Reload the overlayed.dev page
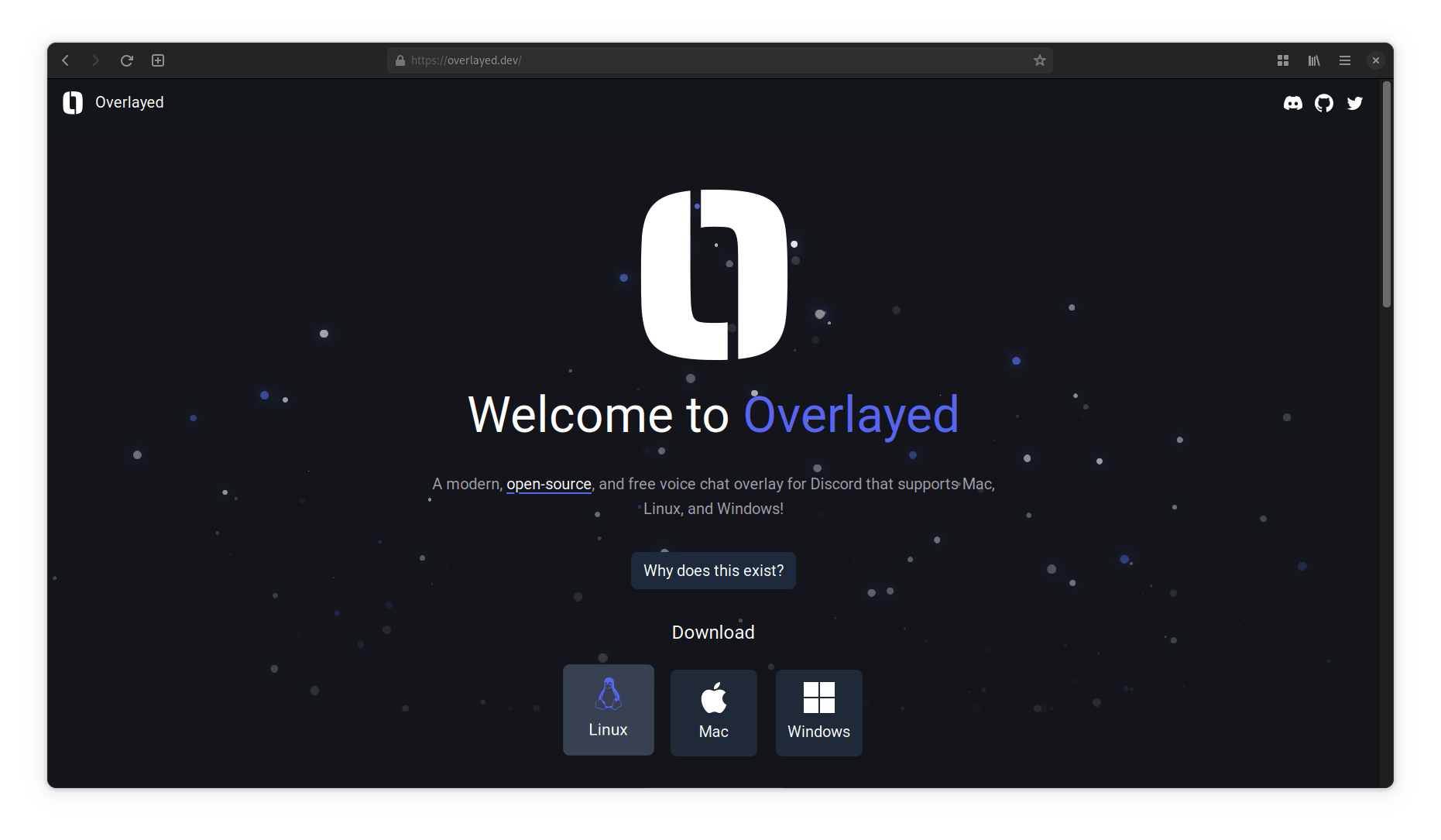 [127, 60]
